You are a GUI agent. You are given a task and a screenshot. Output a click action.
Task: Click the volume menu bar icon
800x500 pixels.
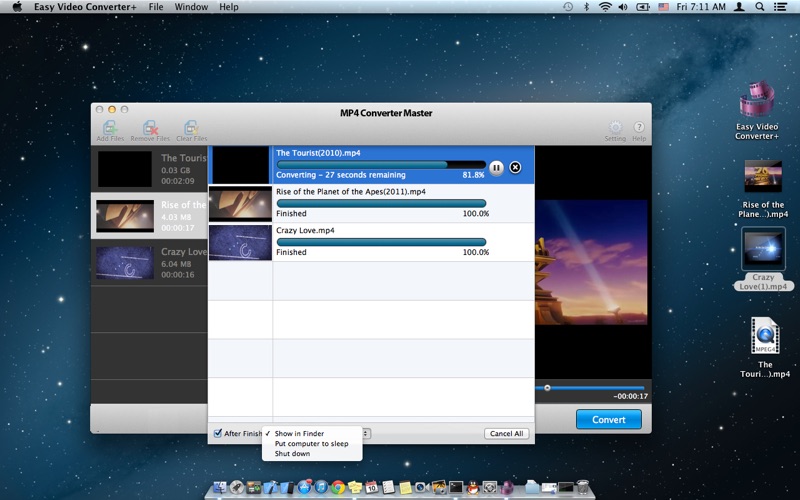tap(623, 7)
